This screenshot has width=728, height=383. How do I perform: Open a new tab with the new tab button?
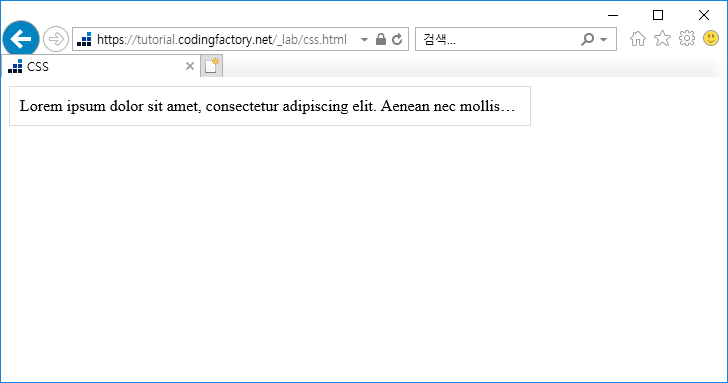coord(212,66)
